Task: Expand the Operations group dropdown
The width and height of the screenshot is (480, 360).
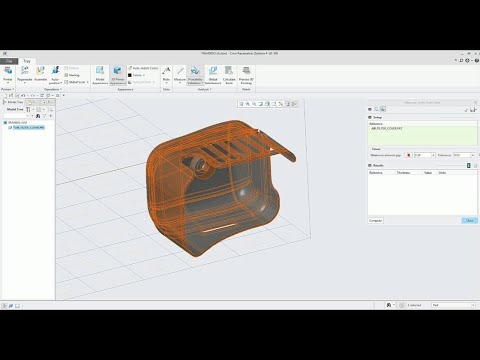Action: tap(53, 89)
